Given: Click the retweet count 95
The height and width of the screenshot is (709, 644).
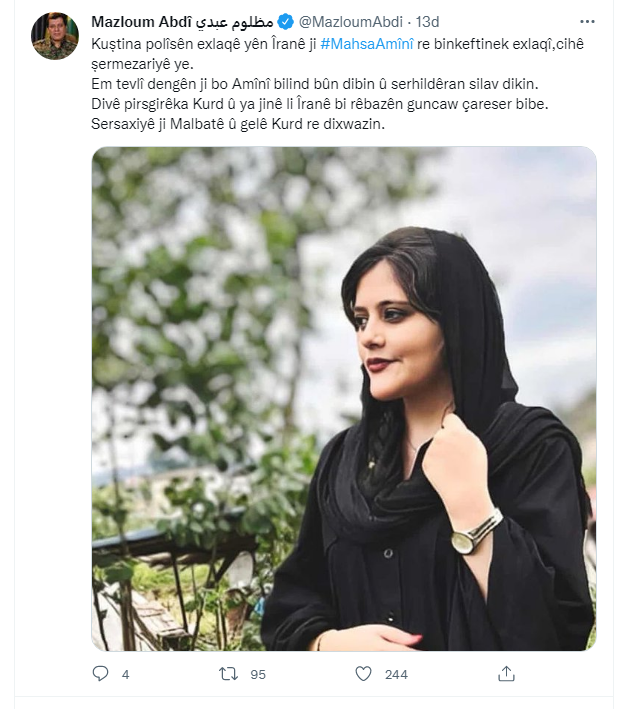Looking at the screenshot, I should coord(257,674).
